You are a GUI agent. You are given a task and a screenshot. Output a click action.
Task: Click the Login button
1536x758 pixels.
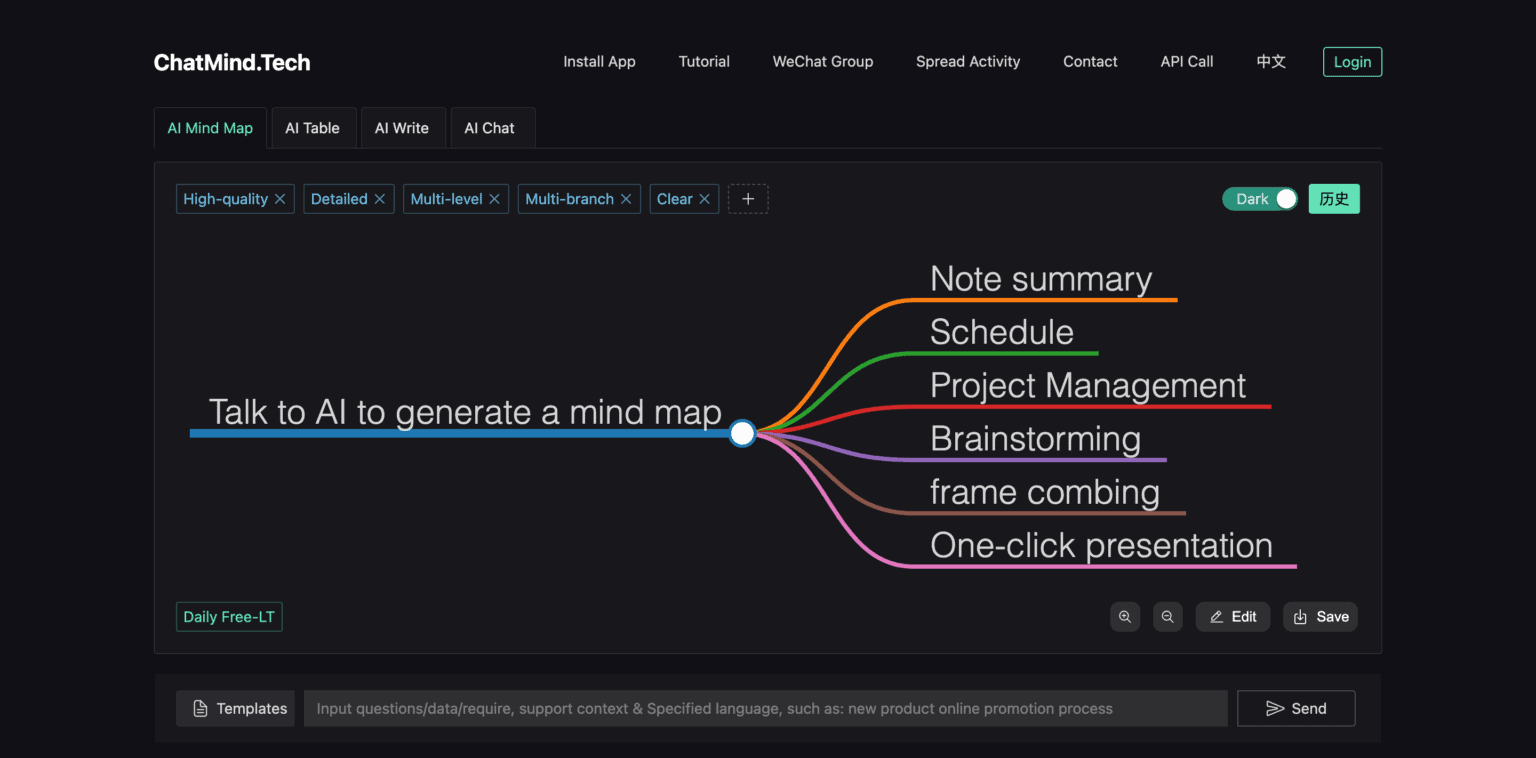pyautogui.click(x=1352, y=62)
